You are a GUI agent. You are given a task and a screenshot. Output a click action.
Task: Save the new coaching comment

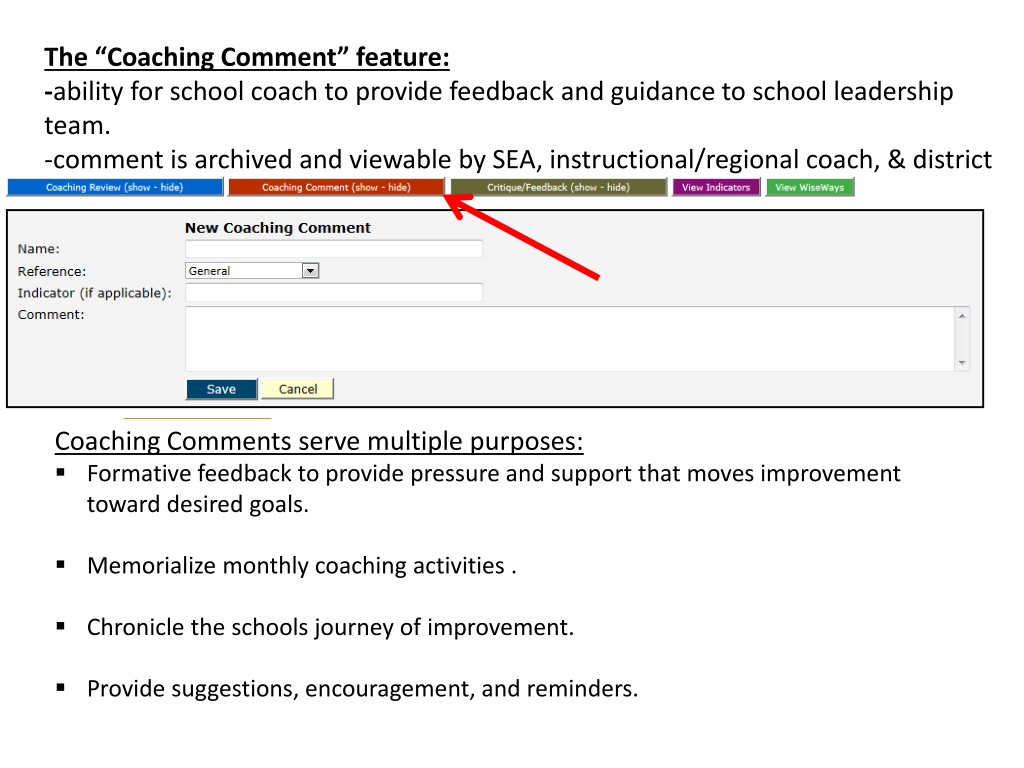coord(221,389)
